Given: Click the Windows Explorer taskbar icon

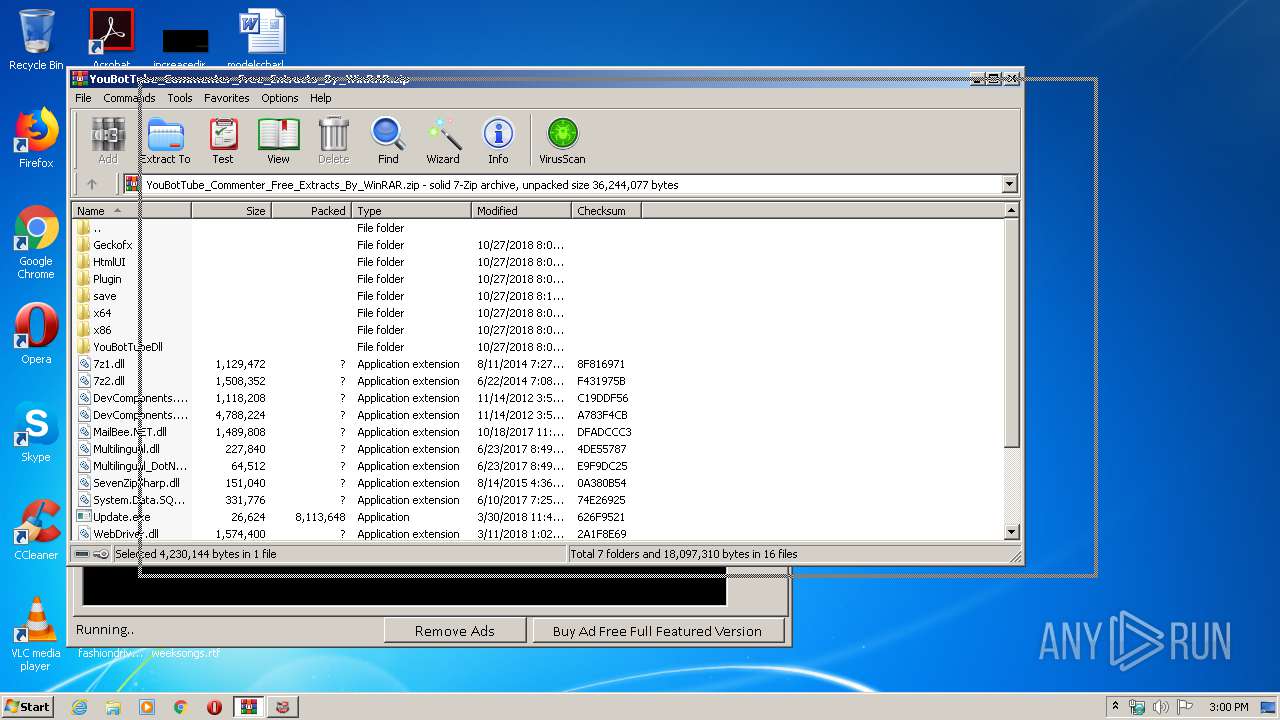Looking at the screenshot, I should point(113,707).
